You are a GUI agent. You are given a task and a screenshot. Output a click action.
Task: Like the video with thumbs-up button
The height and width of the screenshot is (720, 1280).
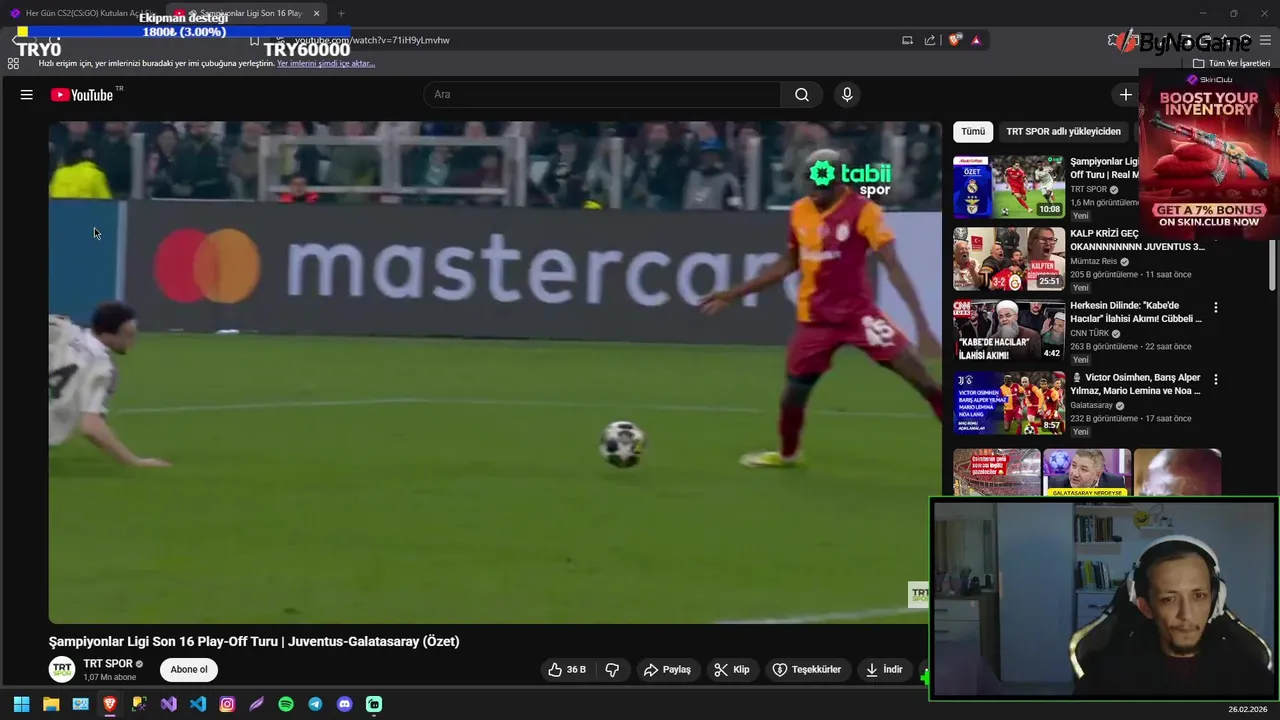pos(566,670)
